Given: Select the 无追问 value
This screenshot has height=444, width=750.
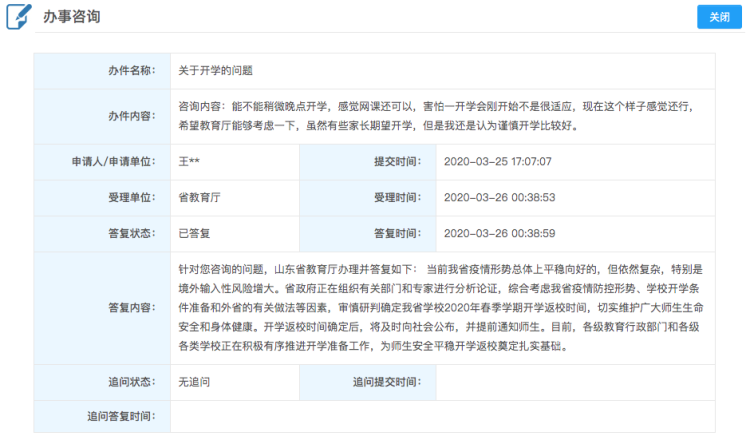Looking at the screenshot, I should point(194,382).
